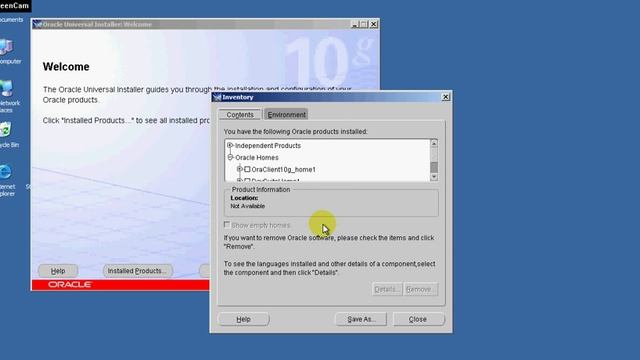Click the Details button in Inventory

coord(387,289)
